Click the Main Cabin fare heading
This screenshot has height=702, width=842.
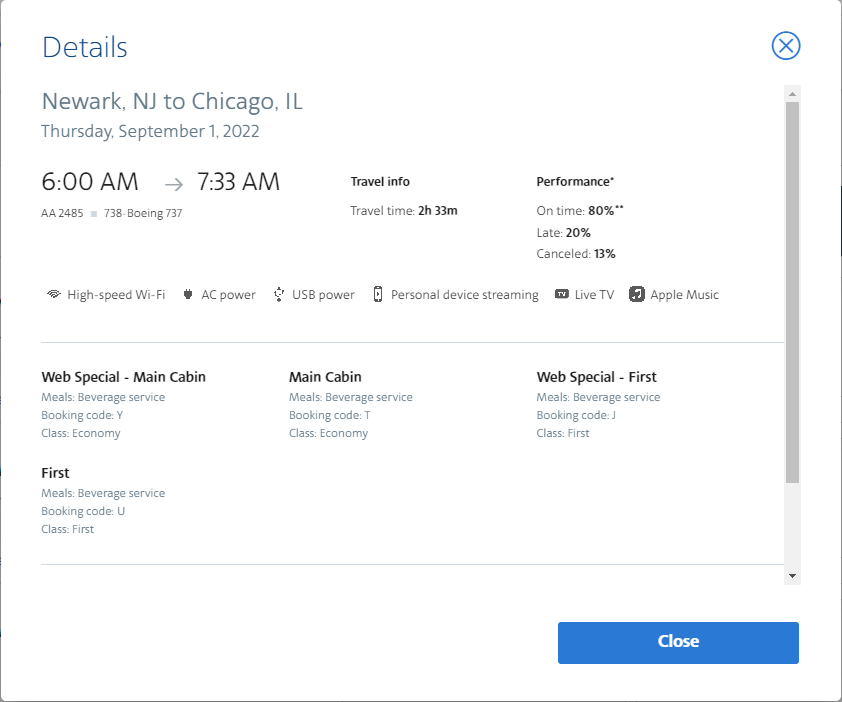tap(325, 377)
